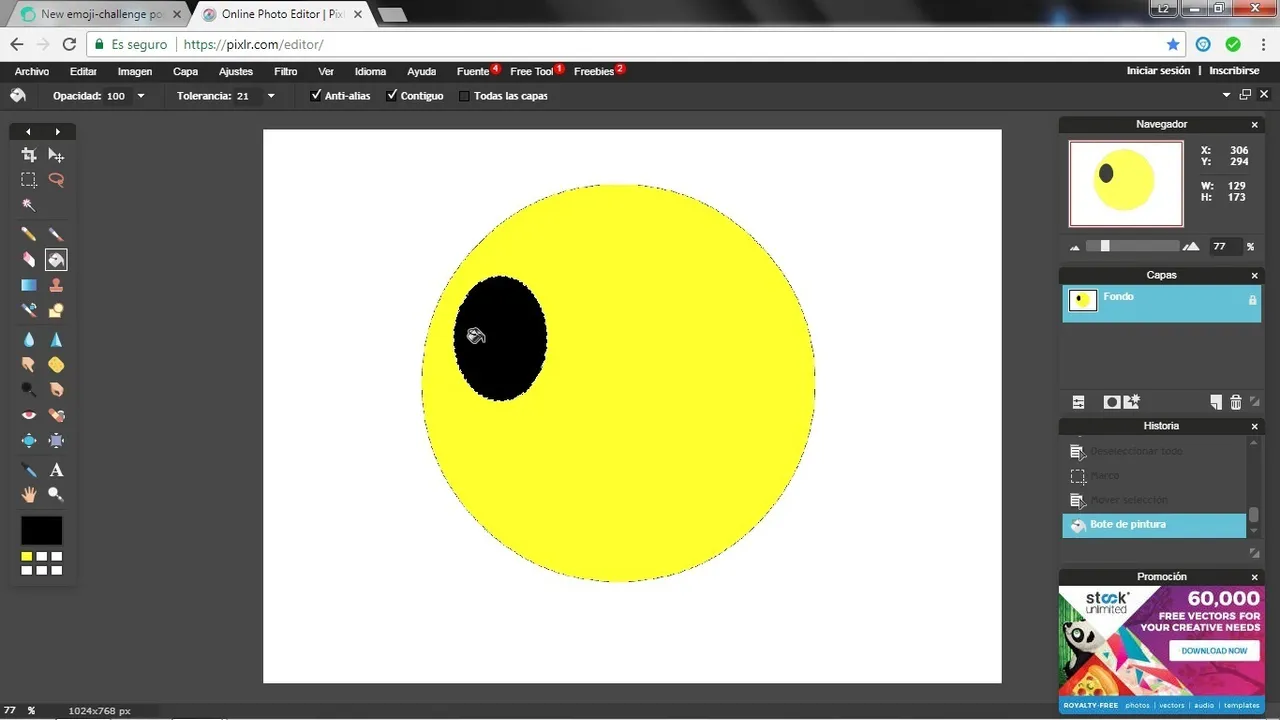The height and width of the screenshot is (720, 1280).
Task: Open the Editar menu
Action: point(83,71)
